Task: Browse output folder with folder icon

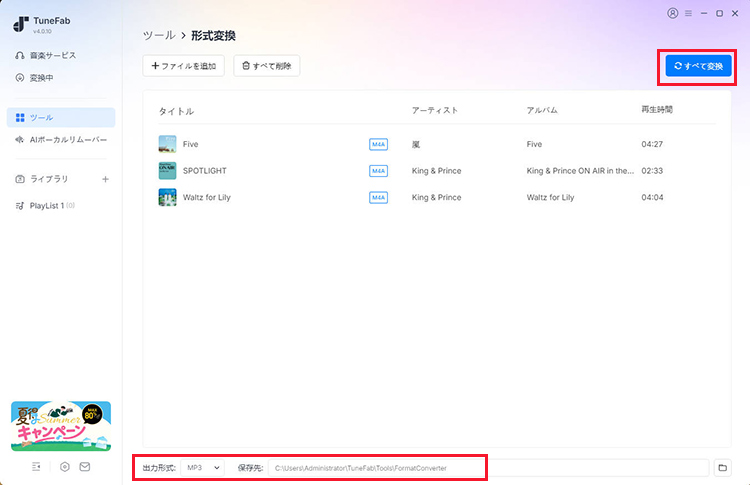Action: [x=723, y=468]
